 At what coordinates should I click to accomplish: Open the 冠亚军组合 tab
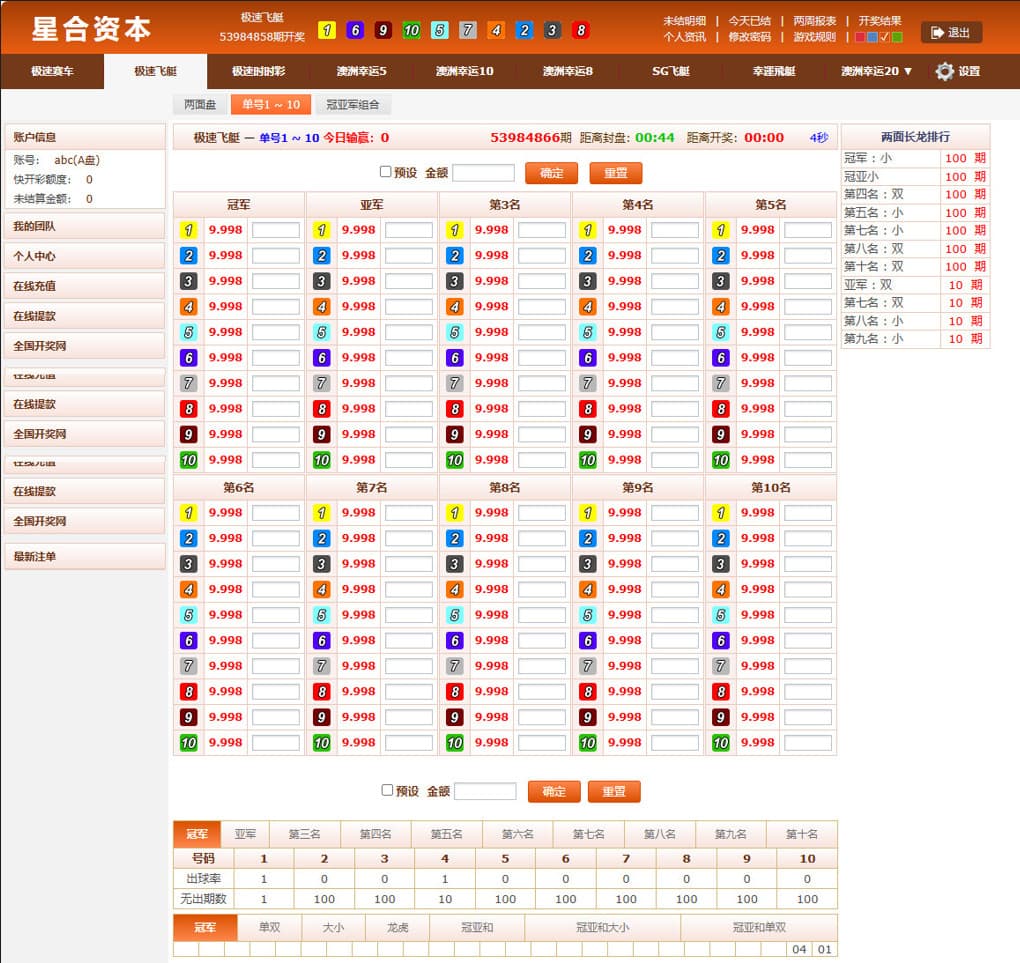pyautogui.click(x=353, y=104)
